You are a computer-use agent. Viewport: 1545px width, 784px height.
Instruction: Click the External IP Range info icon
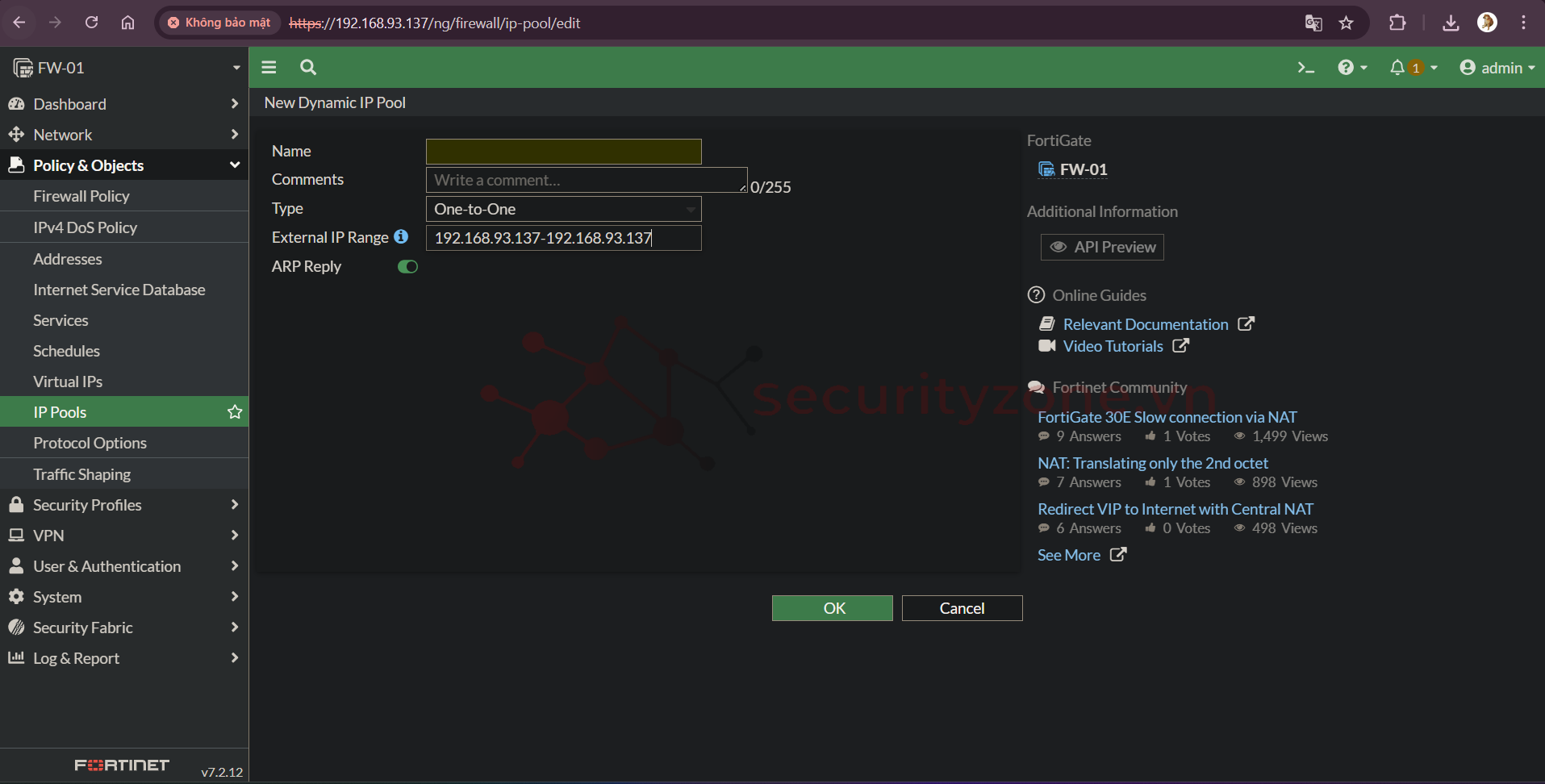tap(401, 237)
